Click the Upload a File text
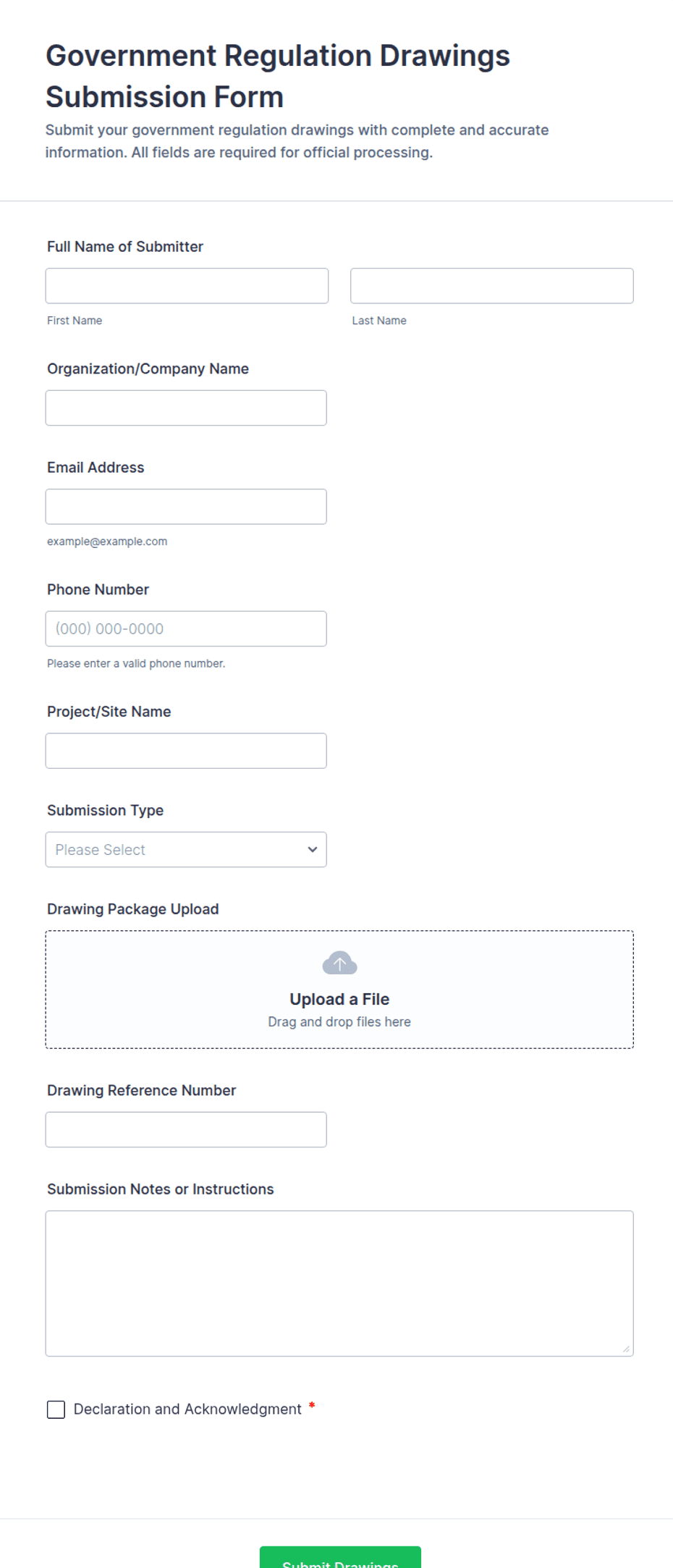673x1568 pixels. click(x=339, y=999)
